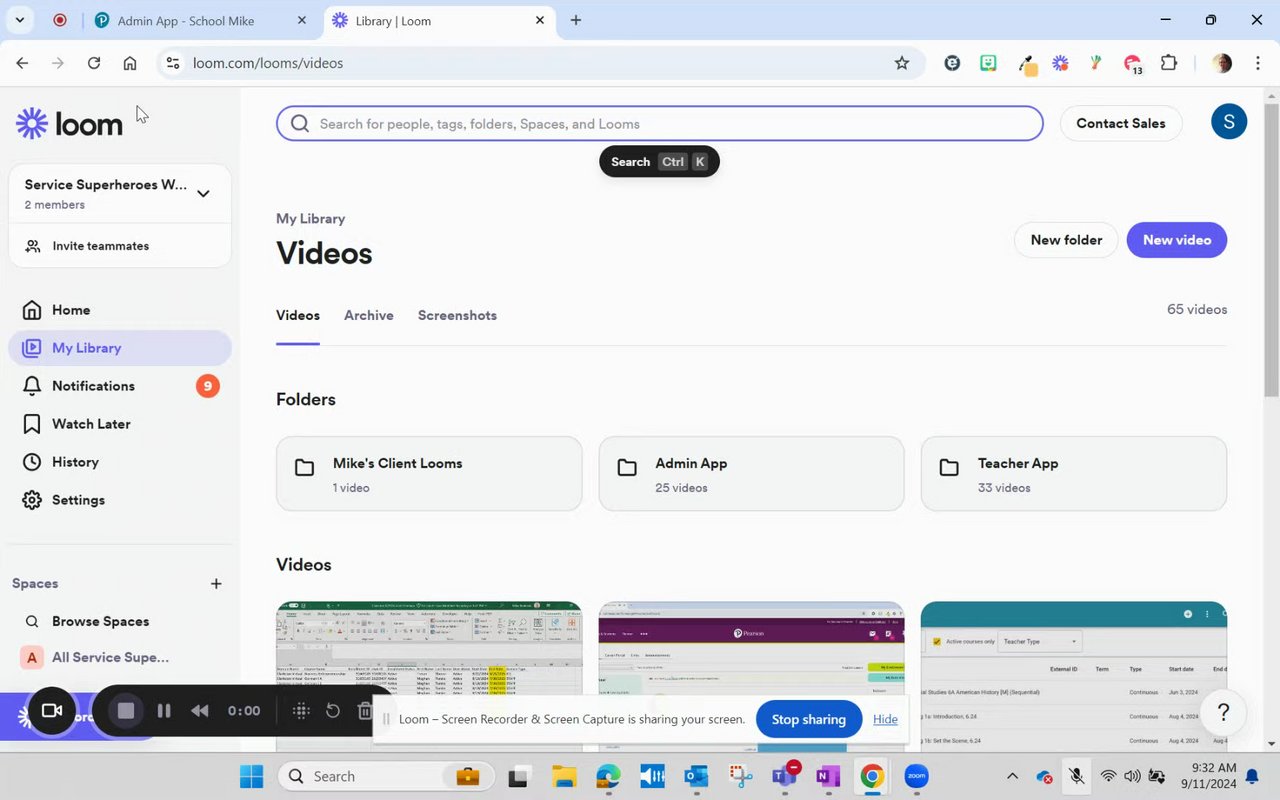The width and height of the screenshot is (1280, 800).
Task: Toggle the microphone mute tray icon
Action: [1077, 776]
